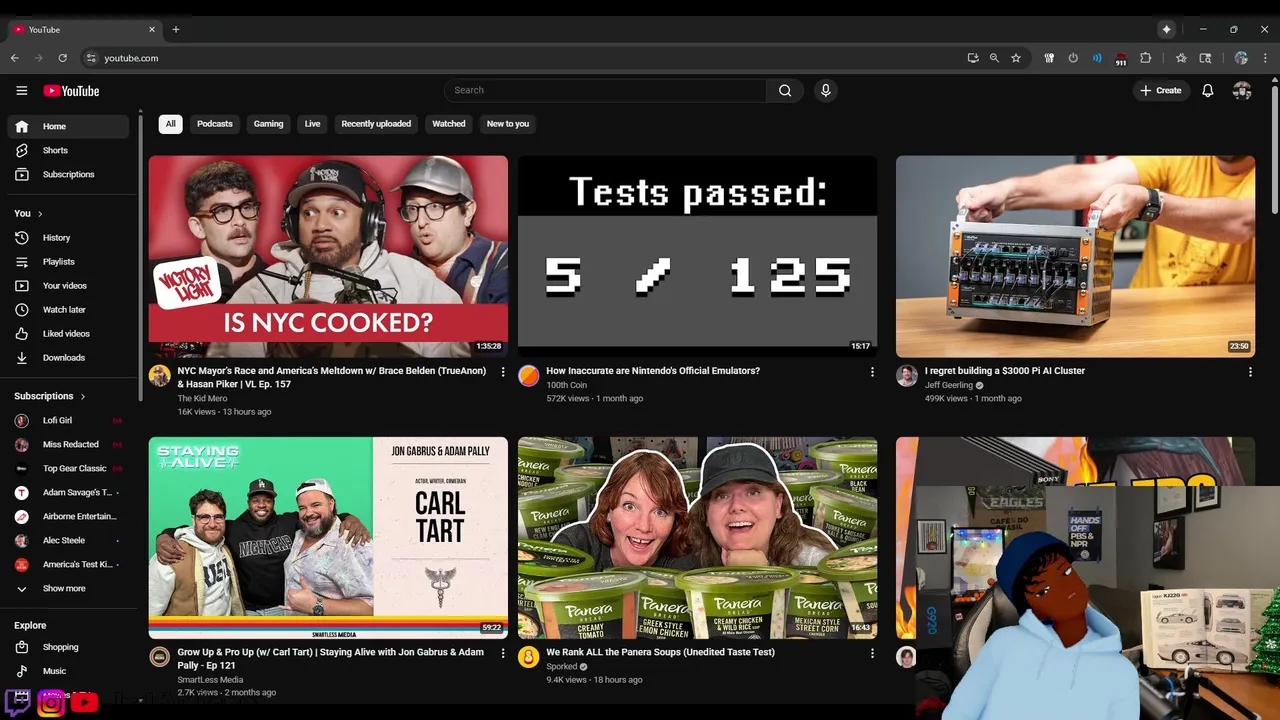Open Top Gear Classic subscription
This screenshot has width=1280, height=720.
pos(68,468)
